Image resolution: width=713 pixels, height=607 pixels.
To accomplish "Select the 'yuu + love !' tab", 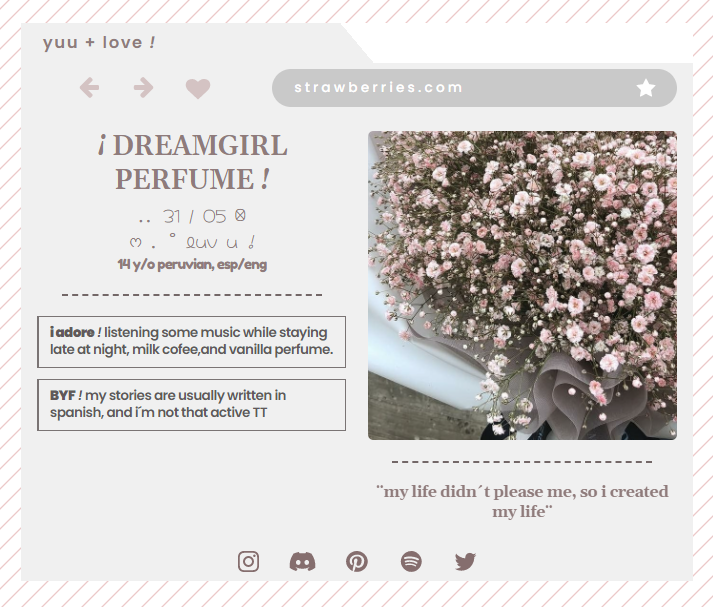I will click(x=99, y=43).
